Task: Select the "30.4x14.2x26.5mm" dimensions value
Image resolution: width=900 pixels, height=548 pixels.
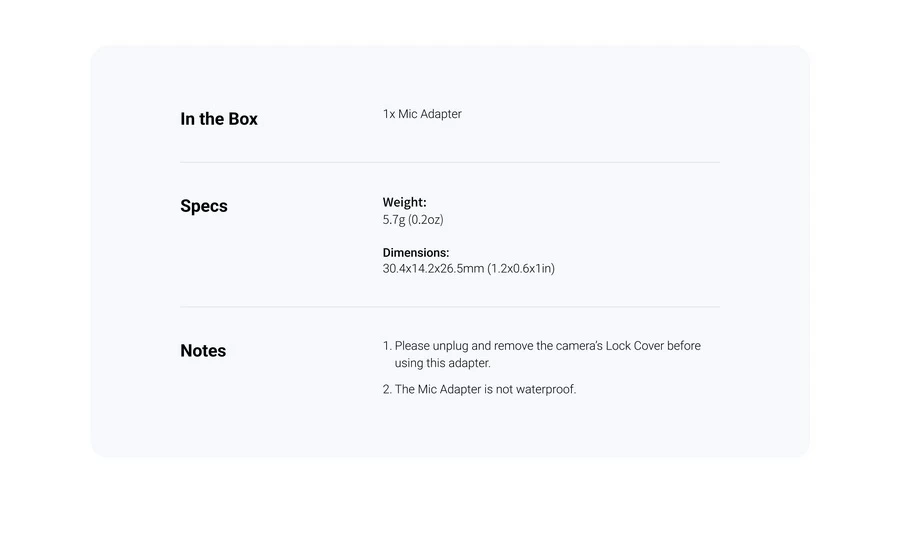Action: click(x=433, y=269)
